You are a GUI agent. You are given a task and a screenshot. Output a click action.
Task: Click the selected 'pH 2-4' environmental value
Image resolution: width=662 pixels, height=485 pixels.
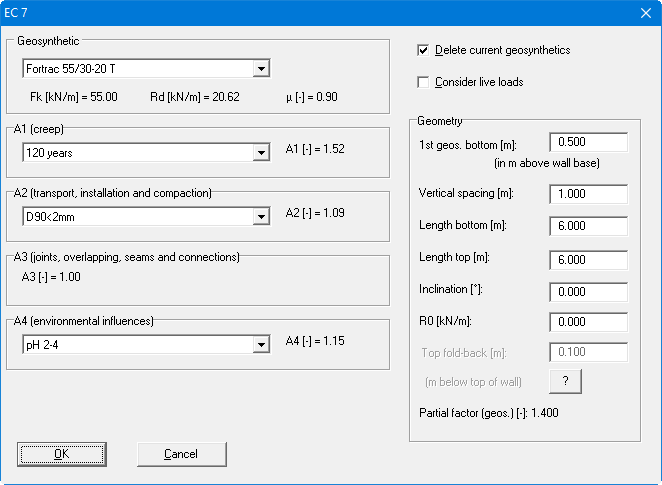click(136, 345)
